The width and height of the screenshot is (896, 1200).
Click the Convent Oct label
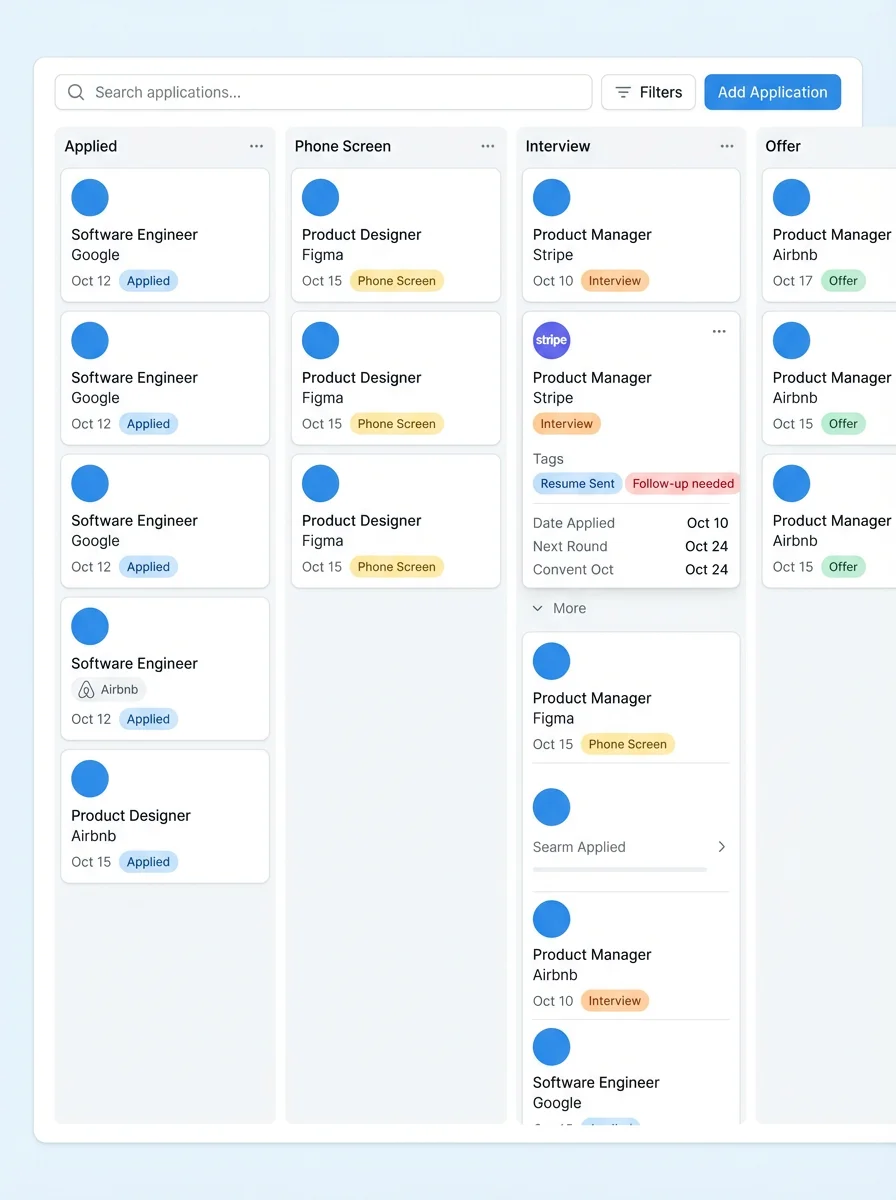click(x=573, y=569)
